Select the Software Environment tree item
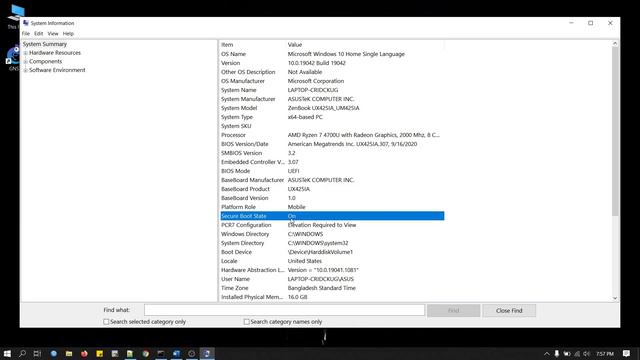This screenshot has height=360, width=640. pyautogui.click(x=57, y=70)
